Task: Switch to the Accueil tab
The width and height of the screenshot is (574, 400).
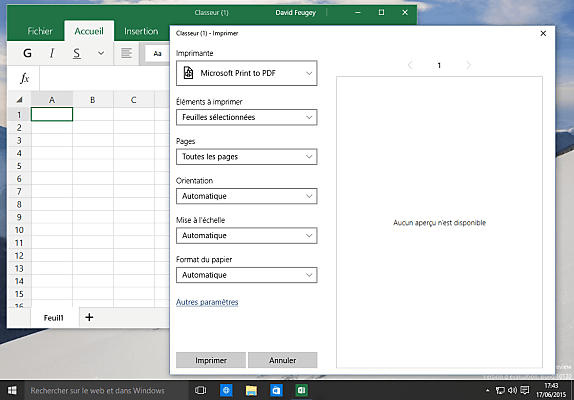Action: 89,31
